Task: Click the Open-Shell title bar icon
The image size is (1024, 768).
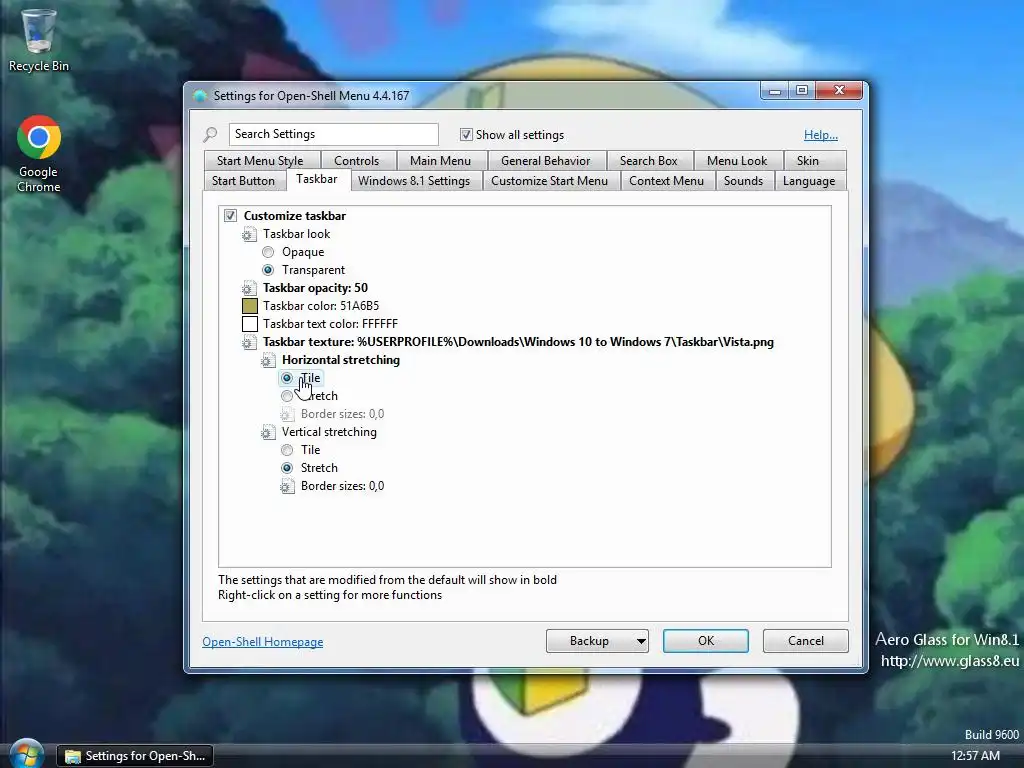Action: coord(200,96)
